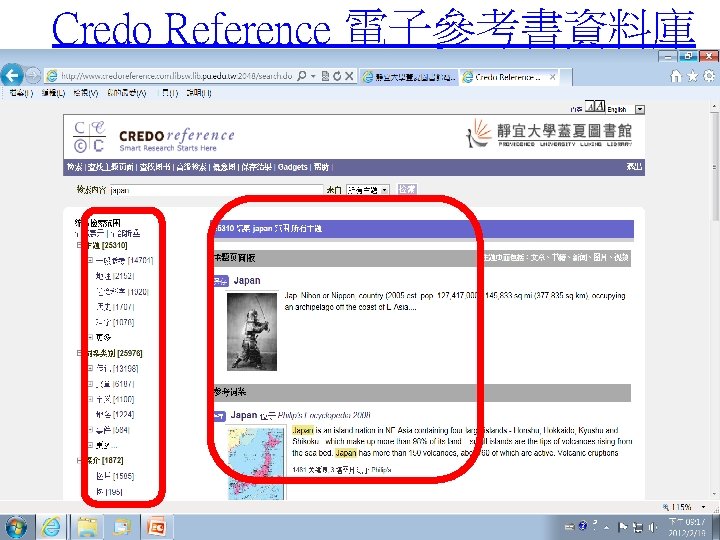720x540 pixels.
Task: Click the search button beside scope dropdown
Action: [x=407, y=189]
